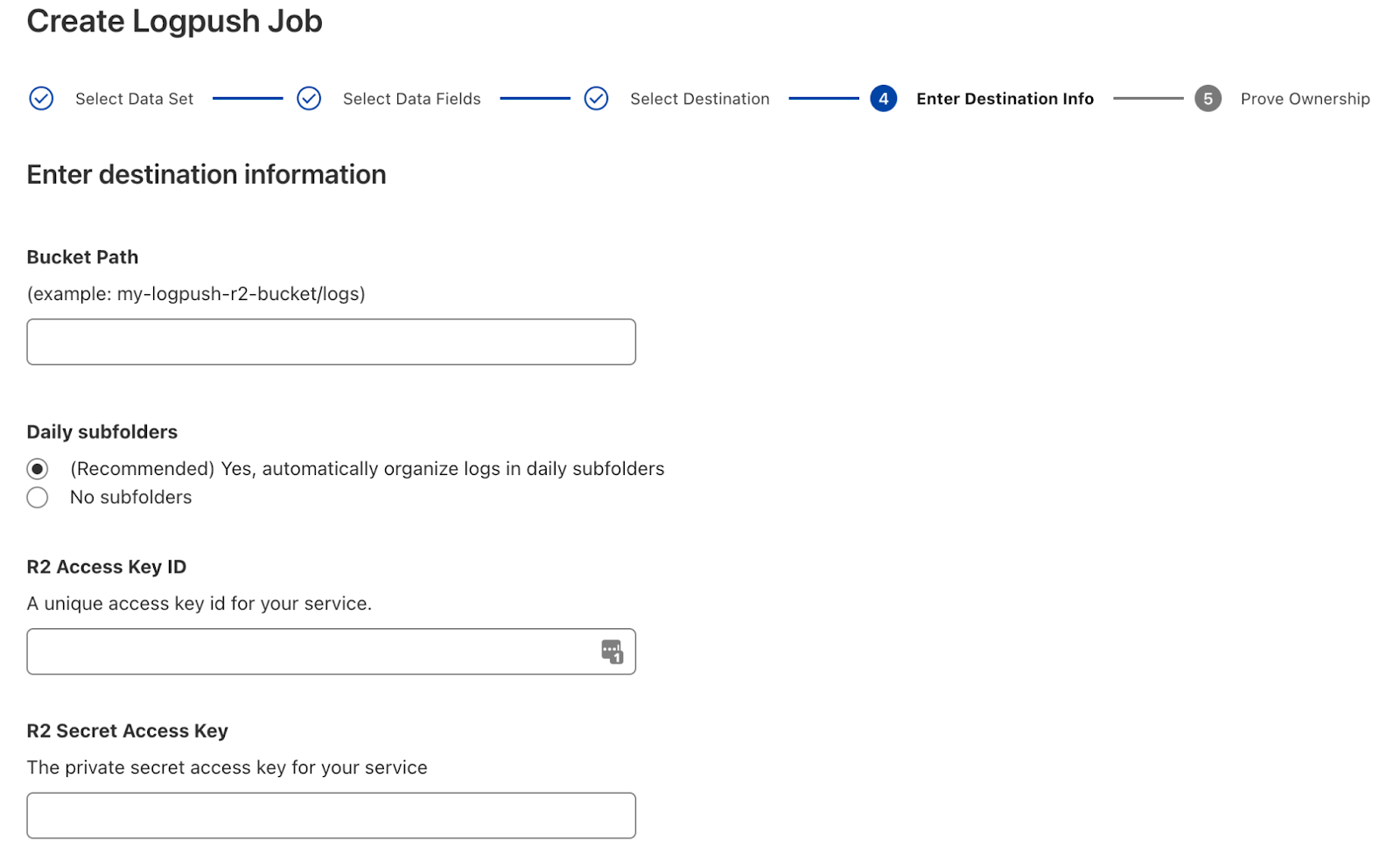This screenshot has height=847, width=1400.
Task: Jump to the Select Destination step label
Action: click(x=699, y=99)
